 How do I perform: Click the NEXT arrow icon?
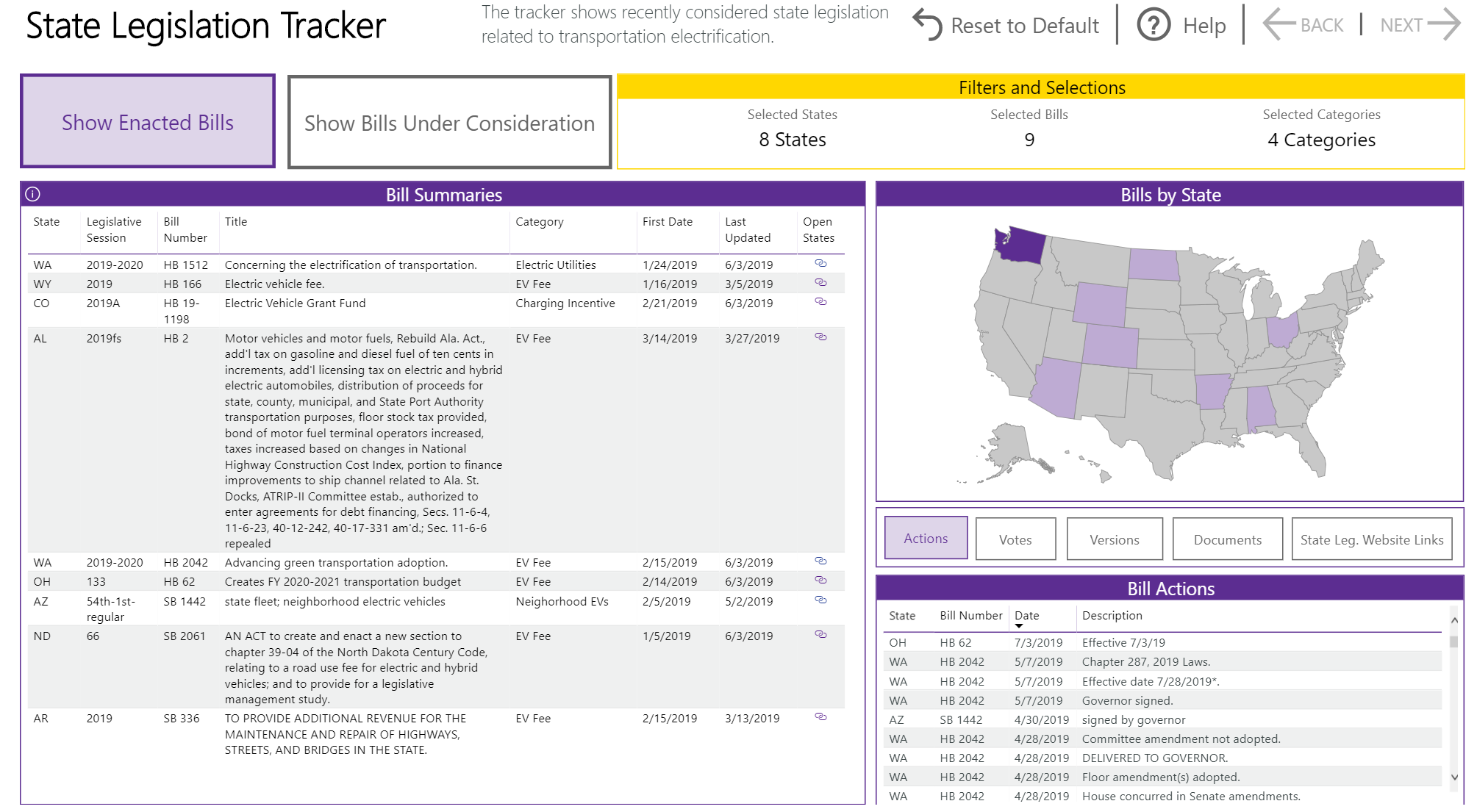tap(1444, 24)
